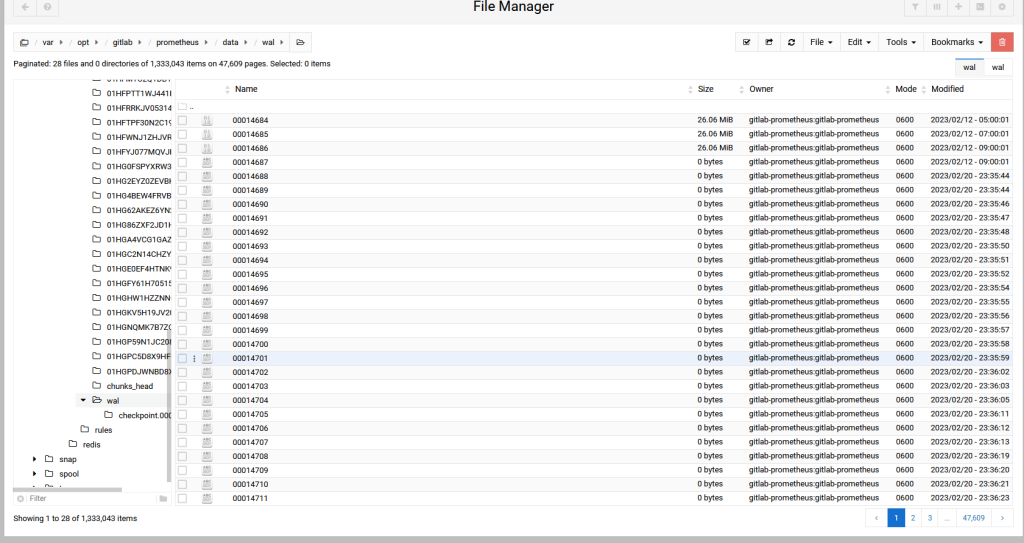Expand the snap folder in the tree
Screen dimensions: 1024x543
(36, 459)
